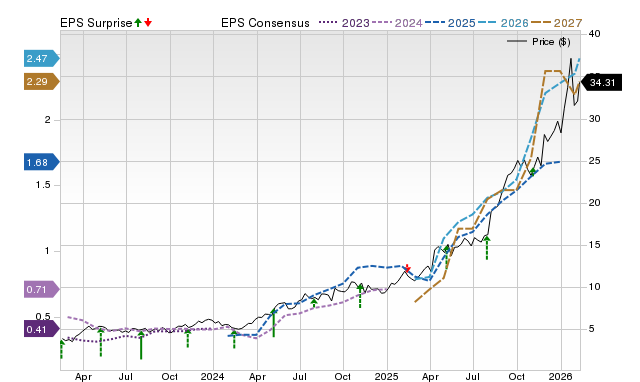The image size is (640, 382).
Task: Click the 2.47 light blue value tag
Action: [x=41, y=58]
